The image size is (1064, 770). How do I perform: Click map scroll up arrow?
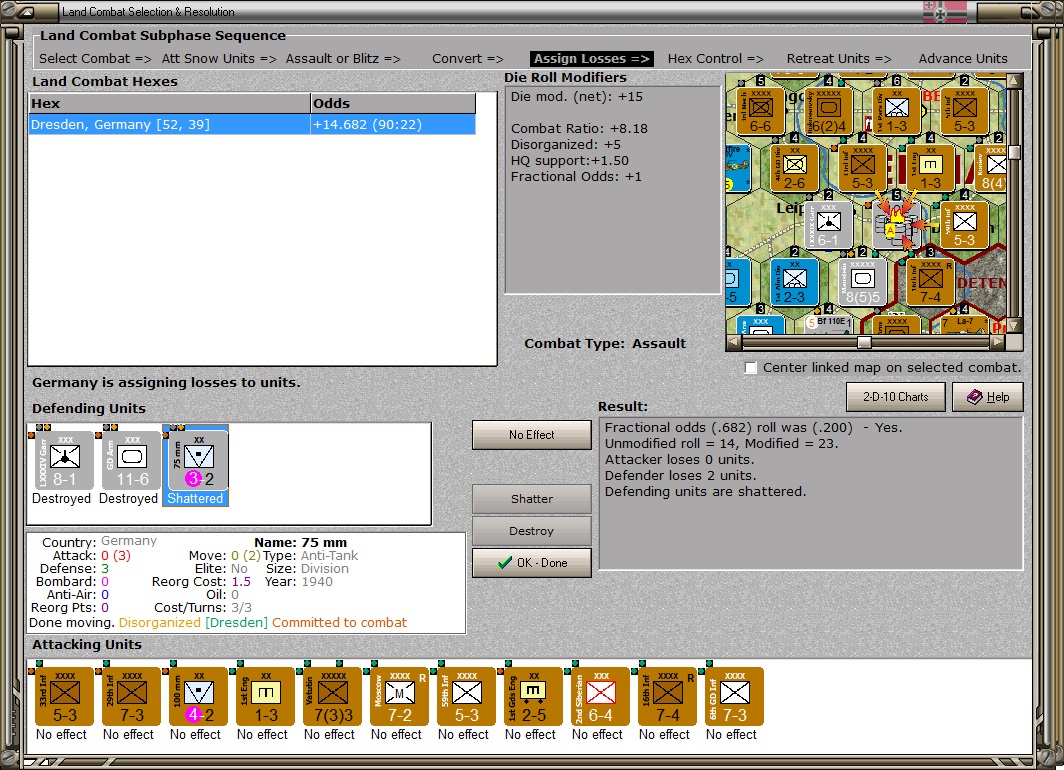pos(1014,81)
